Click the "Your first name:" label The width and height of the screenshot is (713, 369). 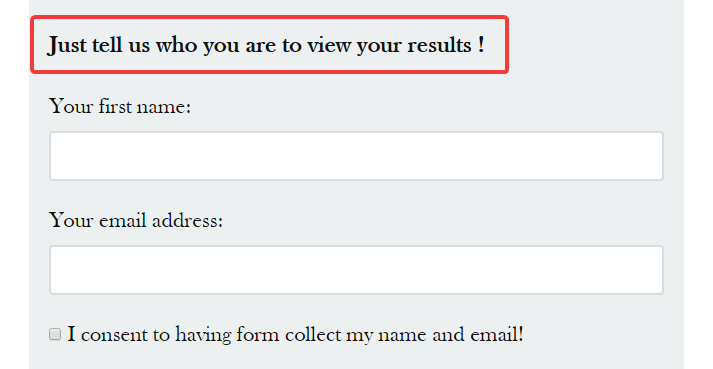[120, 106]
